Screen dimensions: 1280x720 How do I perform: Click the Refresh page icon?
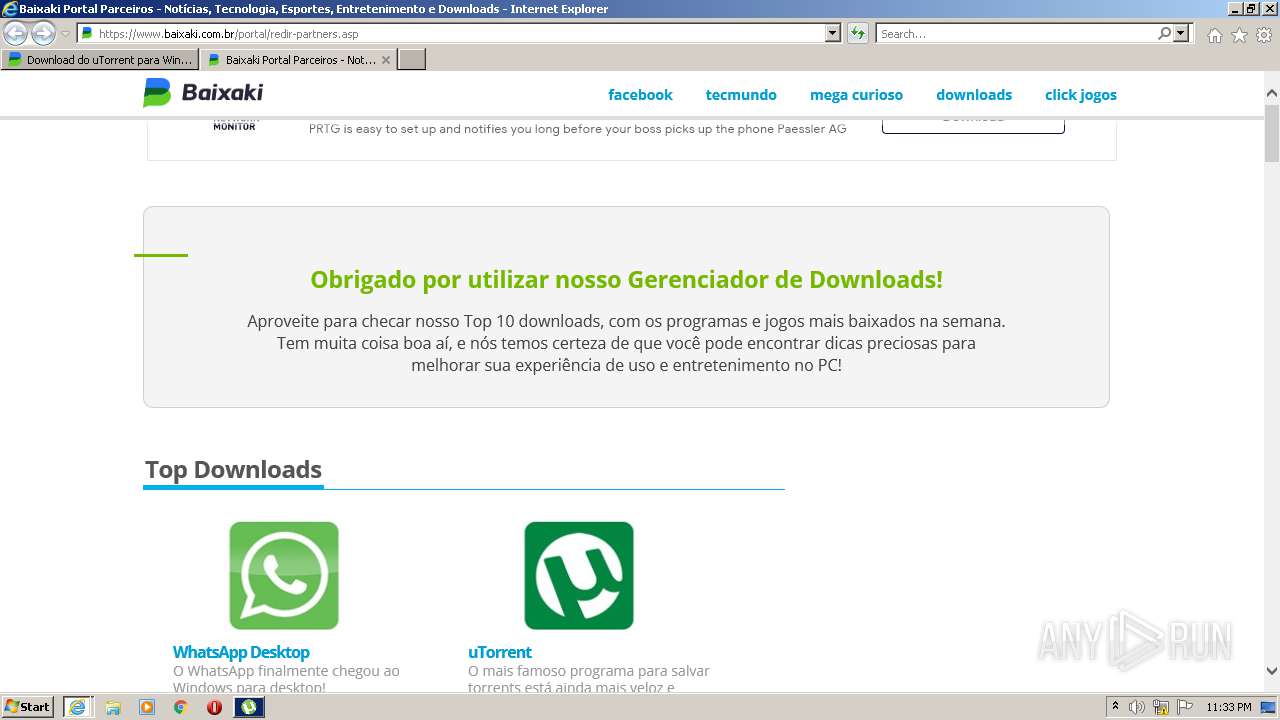pyautogui.click(x=858, y=34)
